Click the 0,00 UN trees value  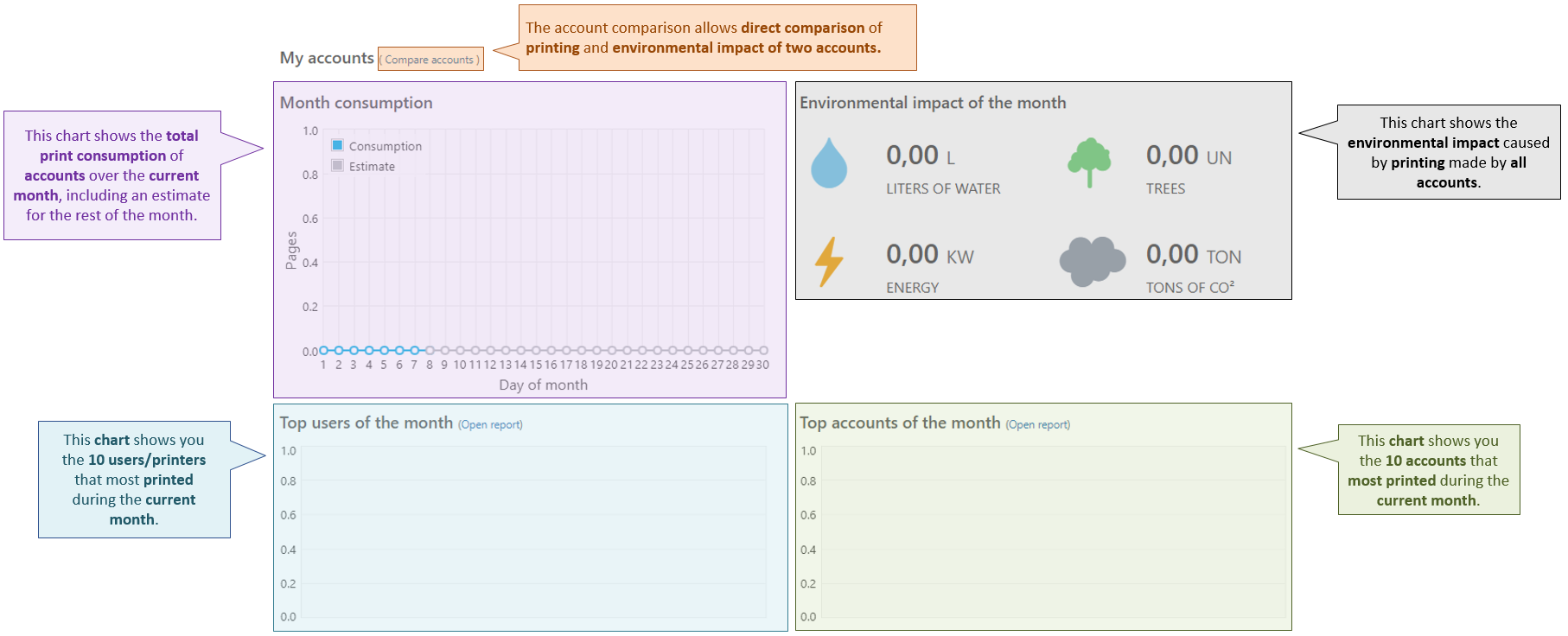[1188, 156]
